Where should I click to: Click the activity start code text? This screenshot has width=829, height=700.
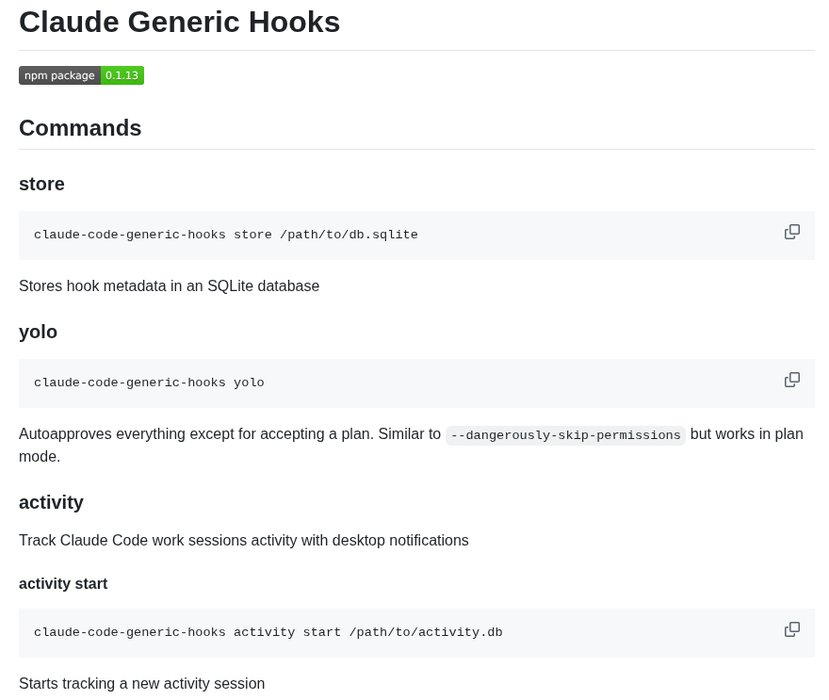268,632
